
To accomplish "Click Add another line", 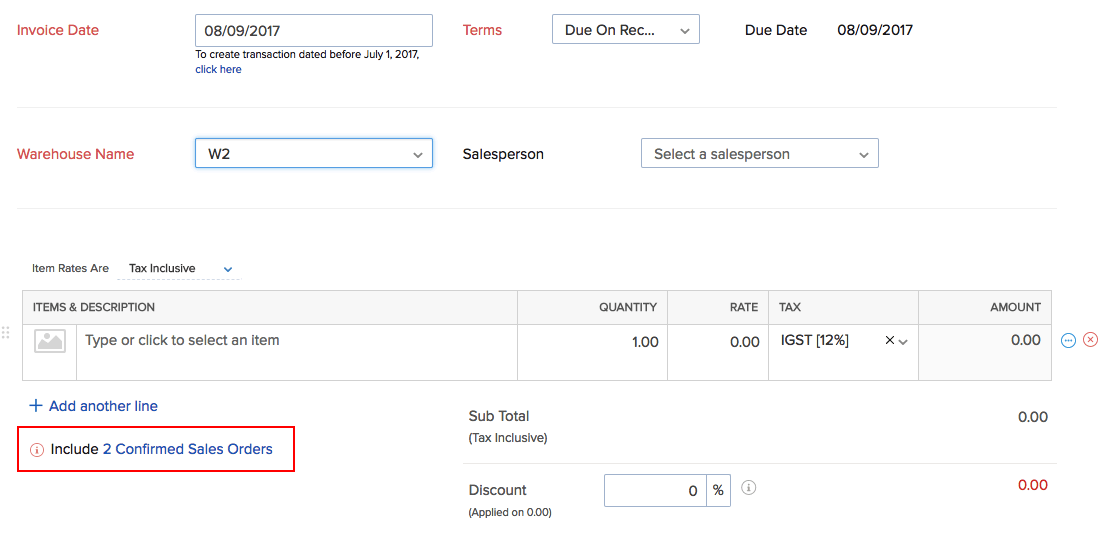I will click(x=103, y=406).
